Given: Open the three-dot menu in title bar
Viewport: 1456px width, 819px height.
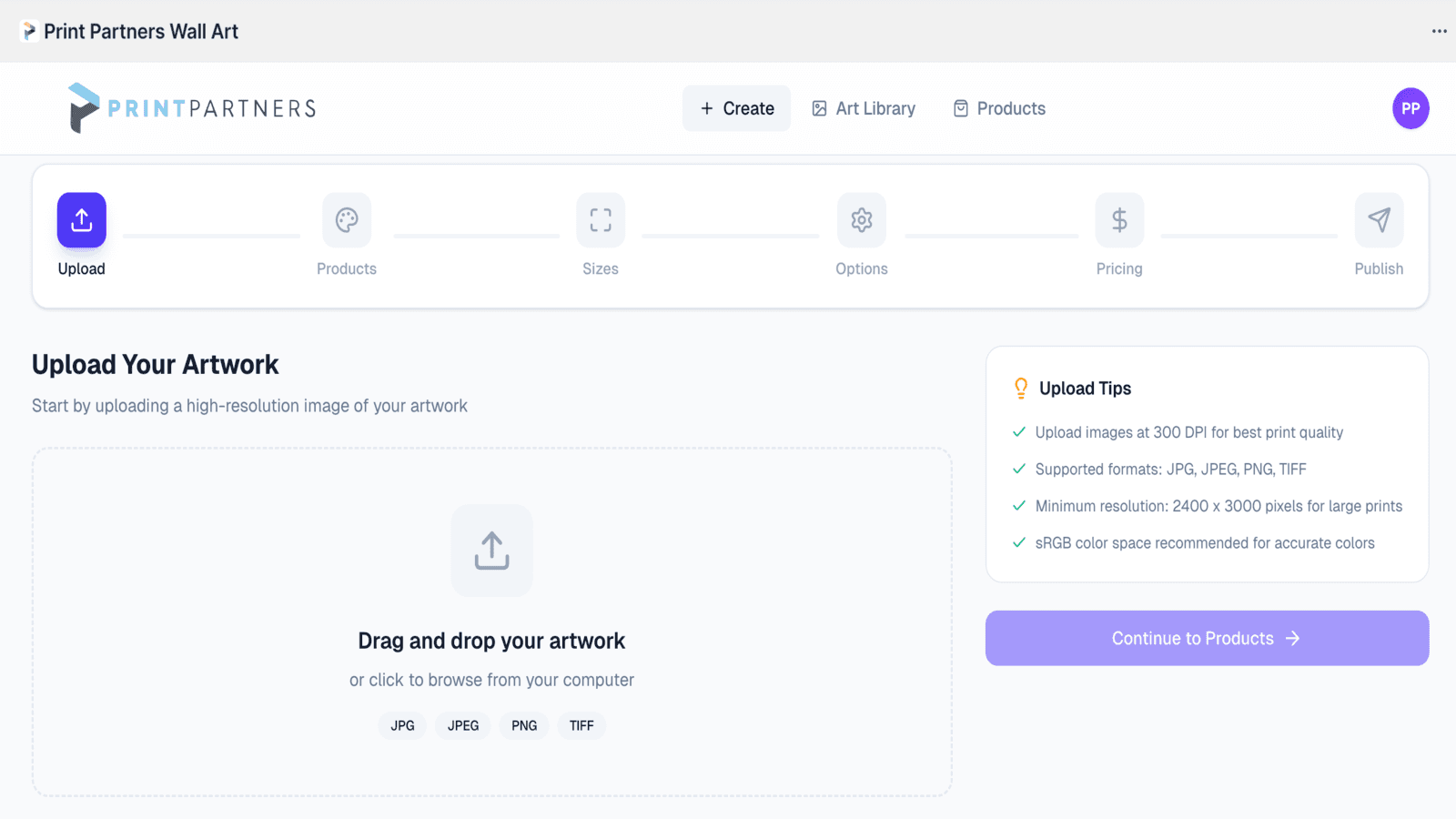Looking at the screenshot, I should 1439,31.
